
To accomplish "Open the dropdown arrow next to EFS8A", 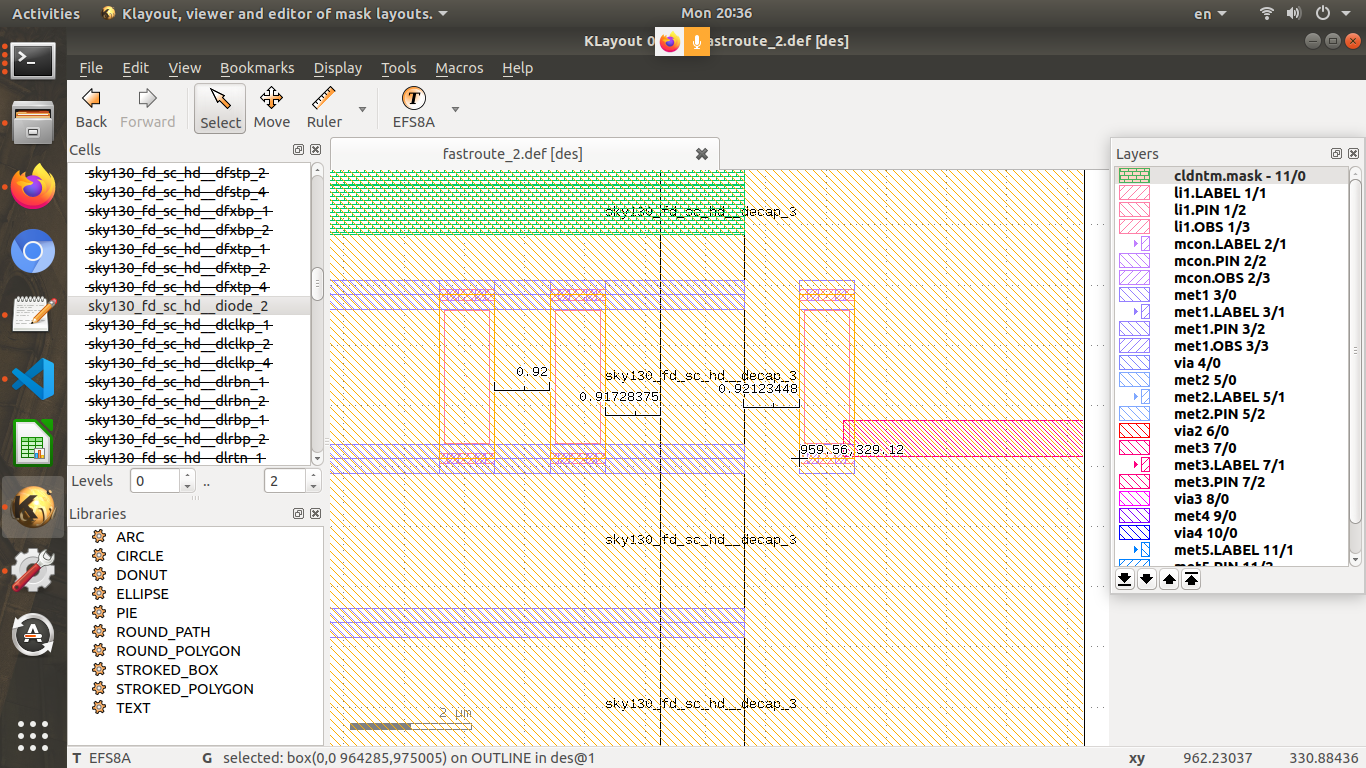I will click(x=455, y=107).
